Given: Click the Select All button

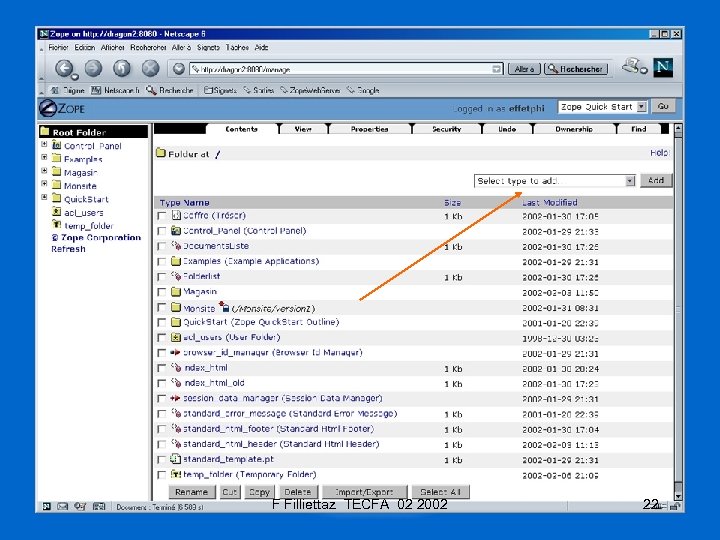Looking at the screenshot, I should coord(440,492).
